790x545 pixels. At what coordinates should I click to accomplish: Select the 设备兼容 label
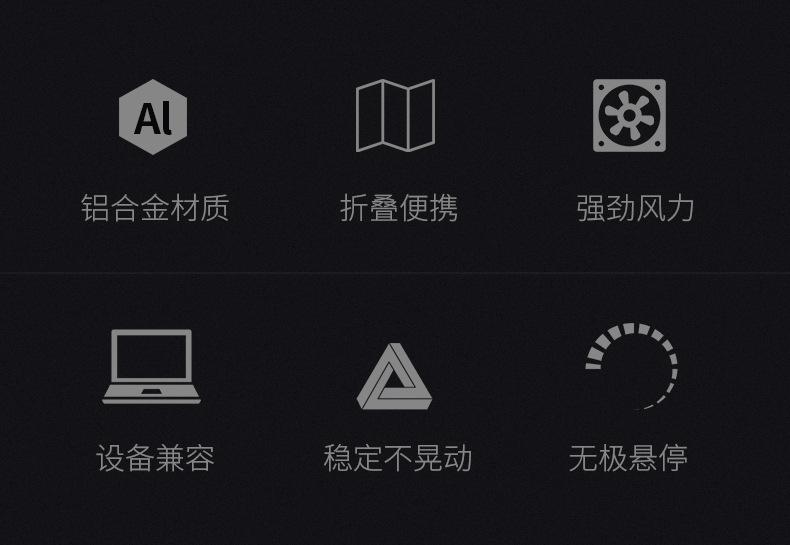tap(155, 458)
